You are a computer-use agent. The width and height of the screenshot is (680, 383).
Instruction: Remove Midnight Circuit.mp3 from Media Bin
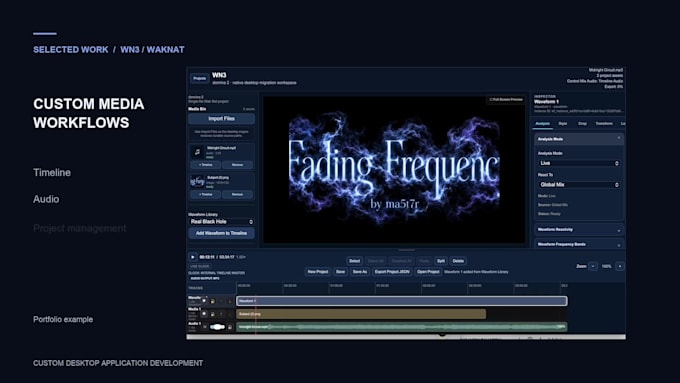click(237, 165)
